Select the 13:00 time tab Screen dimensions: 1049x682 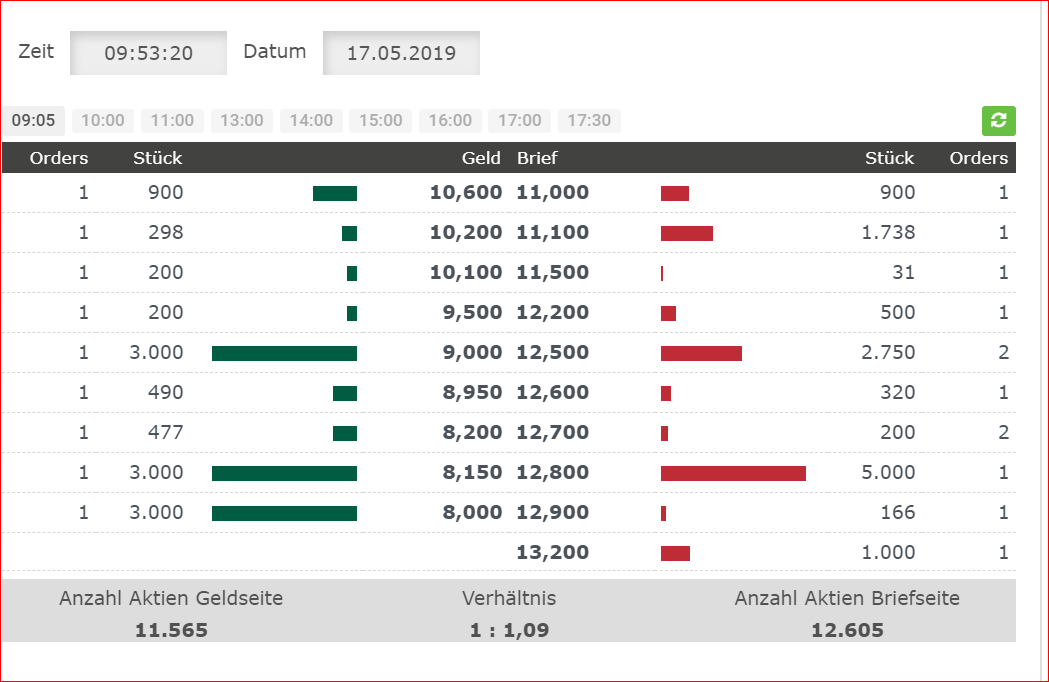242,121
